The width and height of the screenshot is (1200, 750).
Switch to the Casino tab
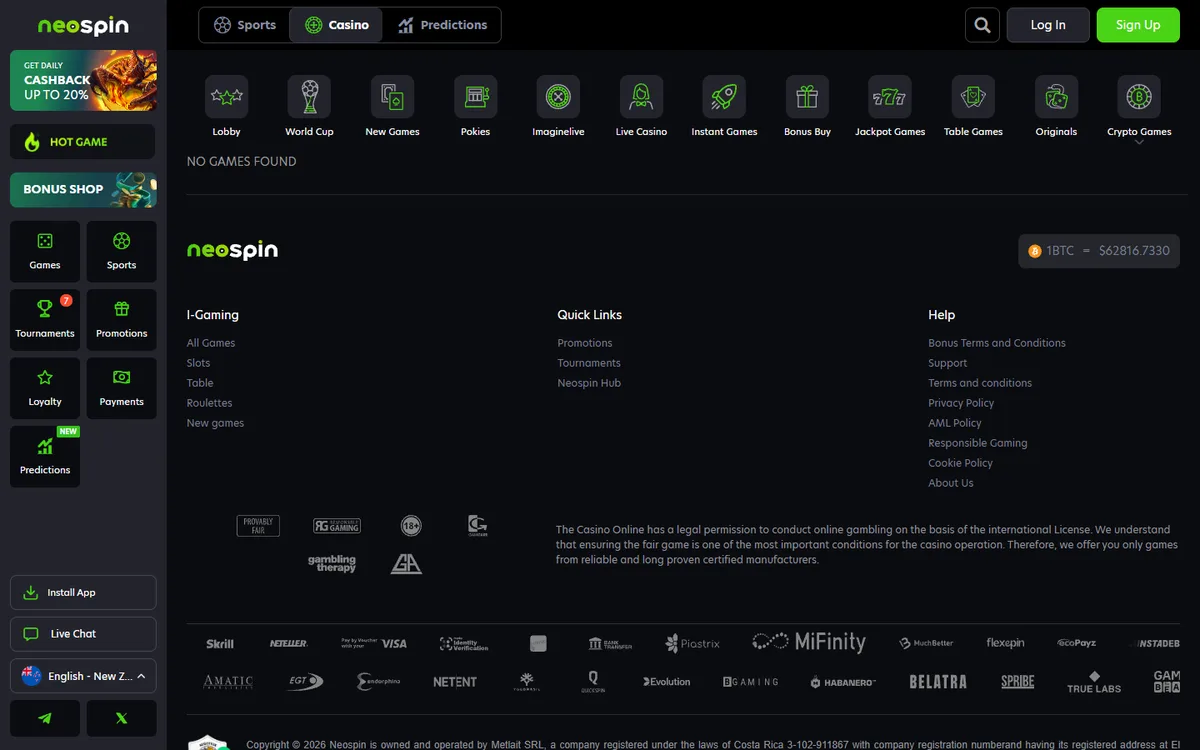pos(337,25)
